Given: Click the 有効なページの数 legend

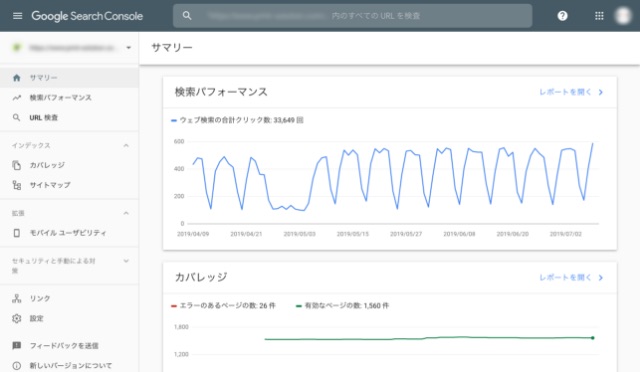Looking at the screenshot, I should pos(342,306).
